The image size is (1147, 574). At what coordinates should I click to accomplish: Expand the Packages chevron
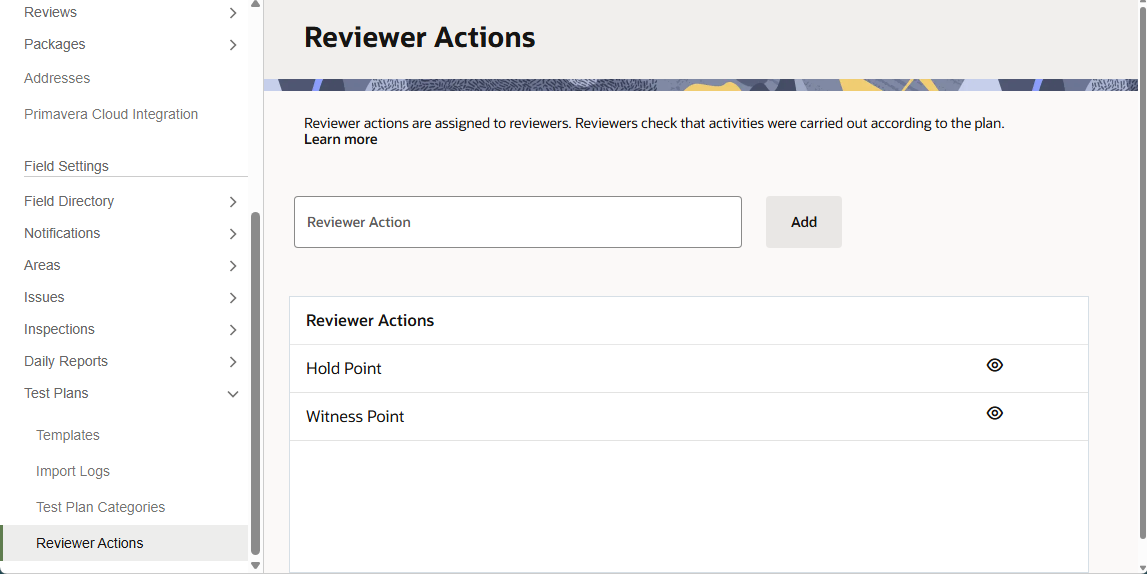[232, 45]
